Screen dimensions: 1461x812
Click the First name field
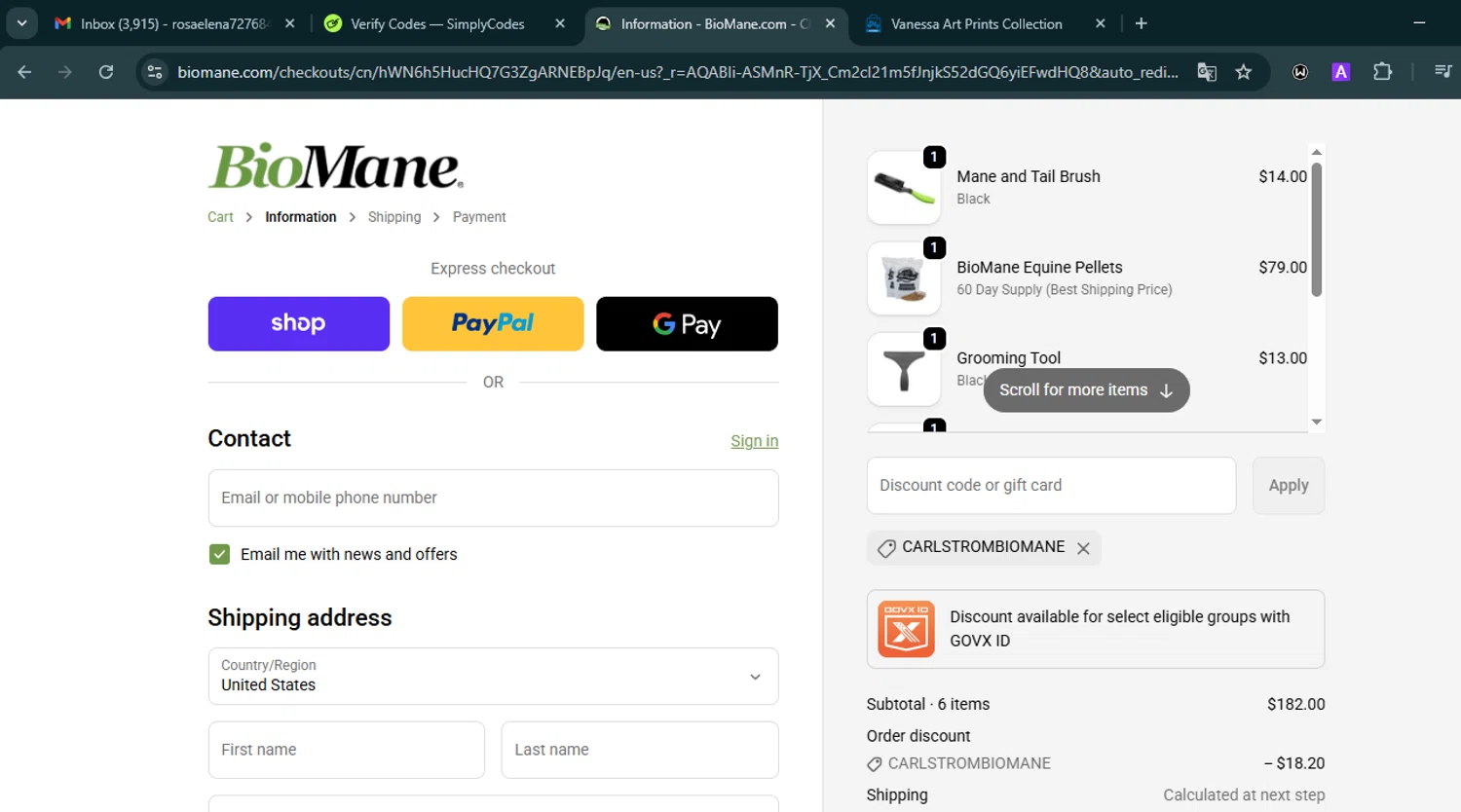point(346,750)
